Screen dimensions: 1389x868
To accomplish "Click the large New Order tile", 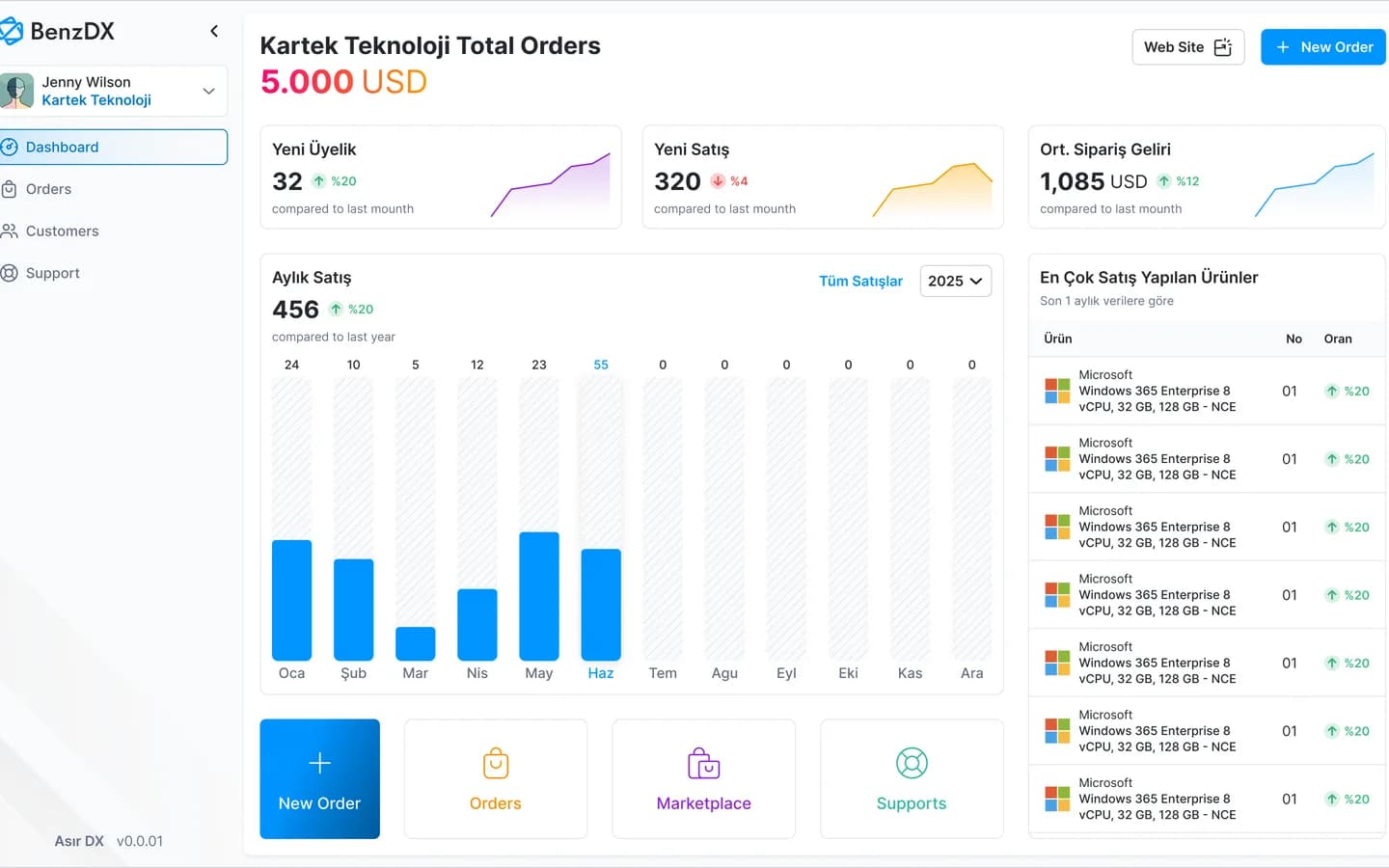I will [x=319, y=778].
